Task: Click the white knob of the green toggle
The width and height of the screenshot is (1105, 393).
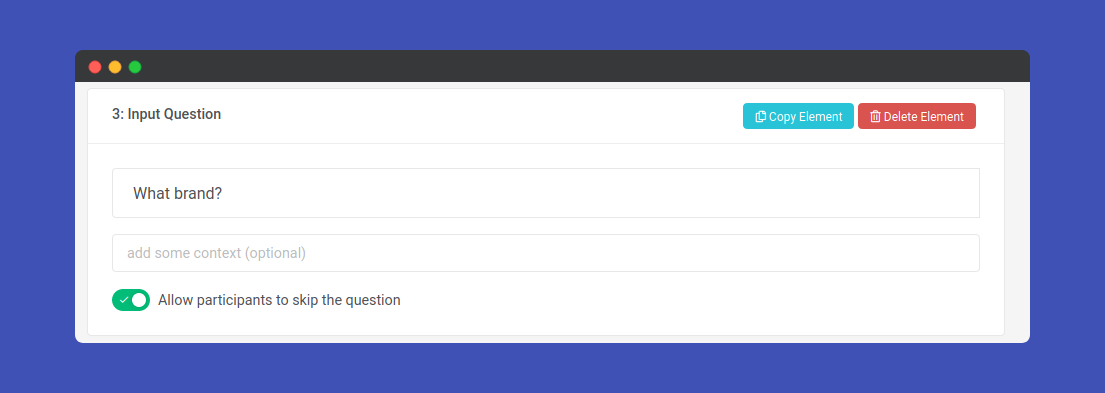Action: pyautogui.click(x=139, y=300)
